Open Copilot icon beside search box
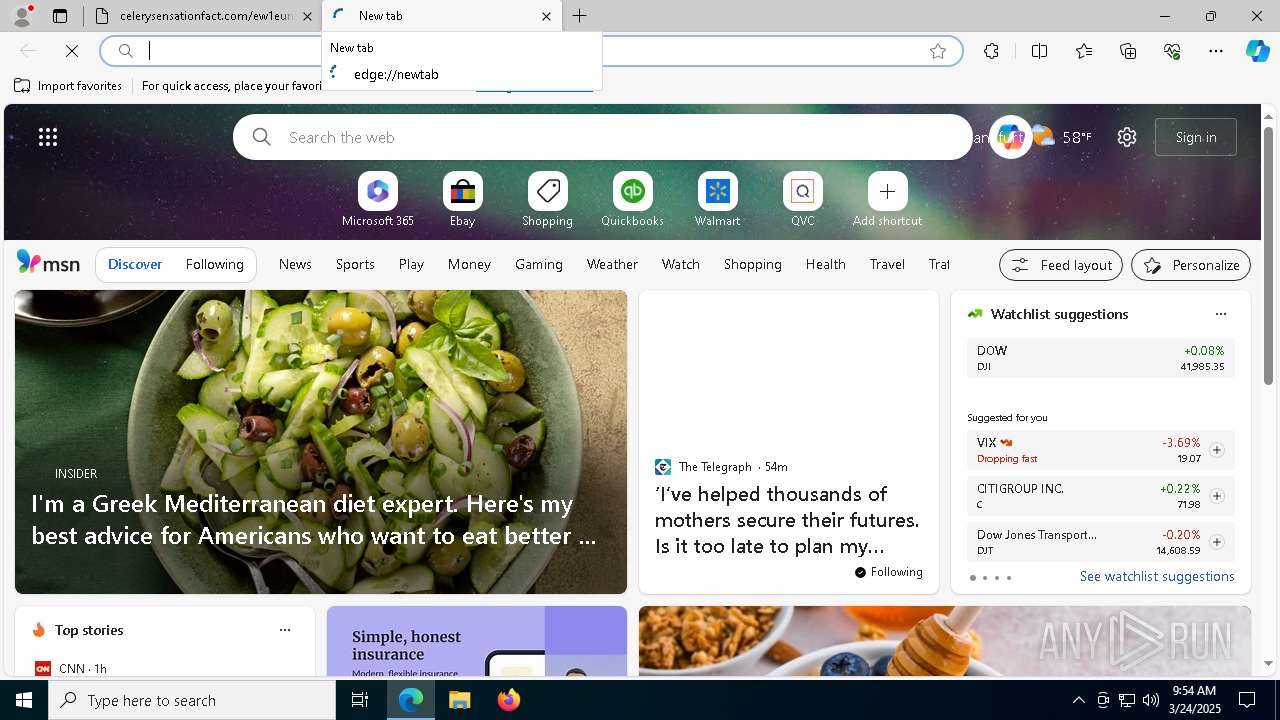Image resolution: width=1280 pixels, height=720 pixels. [1010, 137]
